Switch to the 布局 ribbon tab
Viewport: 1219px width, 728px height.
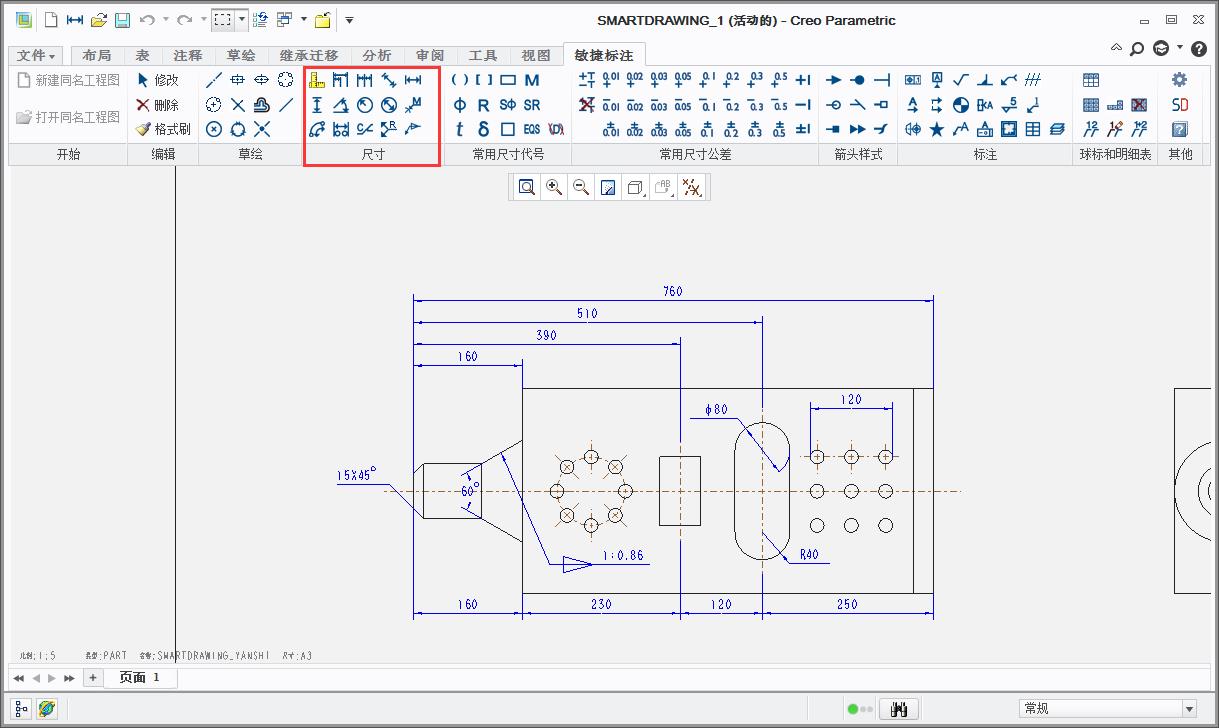click(97, 55)
